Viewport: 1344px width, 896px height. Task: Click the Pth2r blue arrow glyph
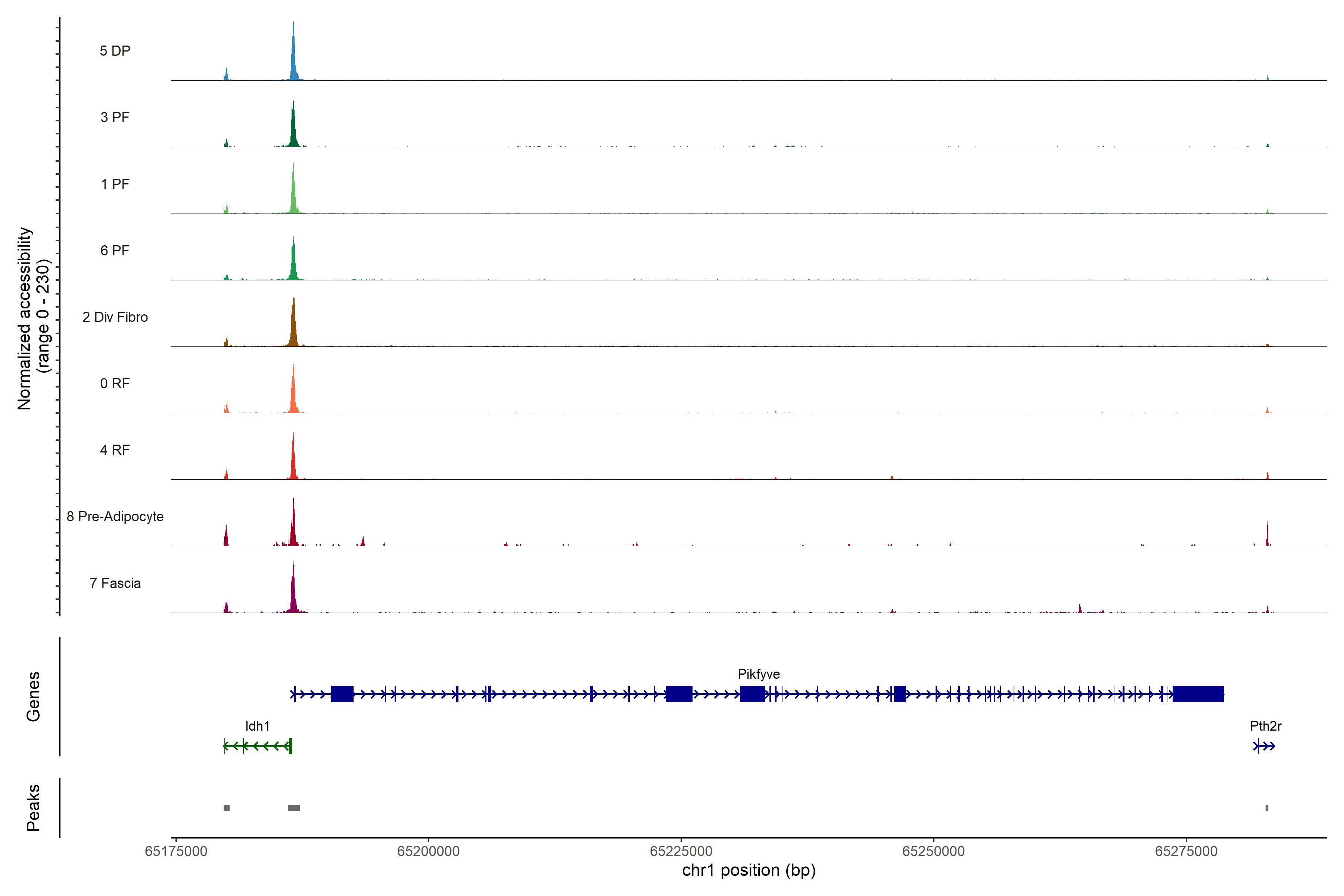point(1264,746)
